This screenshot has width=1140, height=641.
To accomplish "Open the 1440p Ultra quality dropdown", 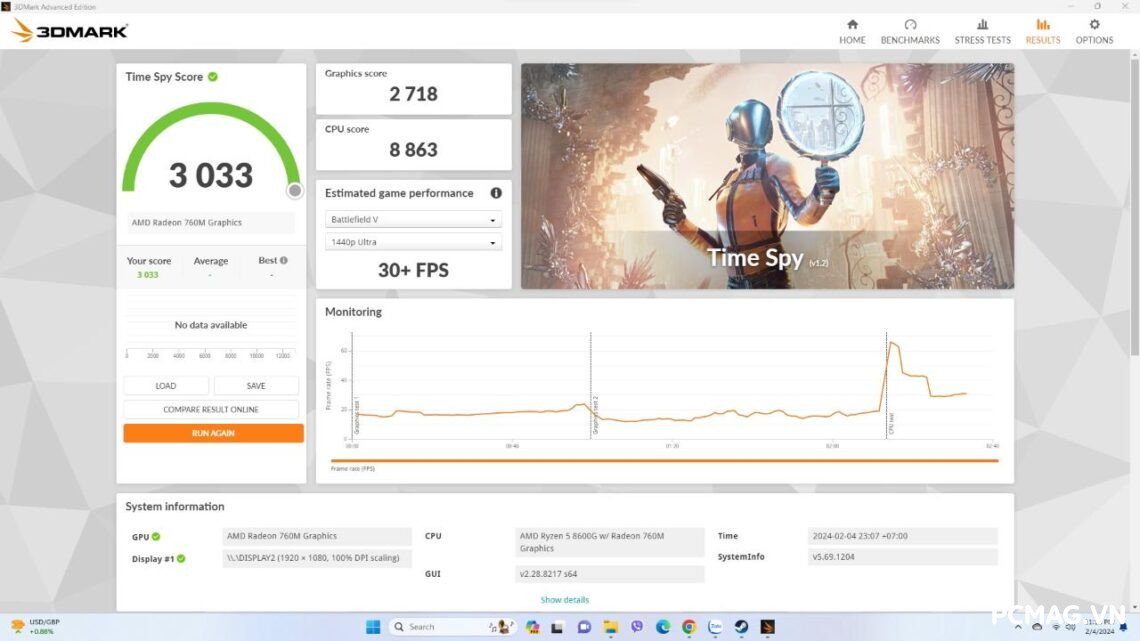I will click(x=412, y=241).
